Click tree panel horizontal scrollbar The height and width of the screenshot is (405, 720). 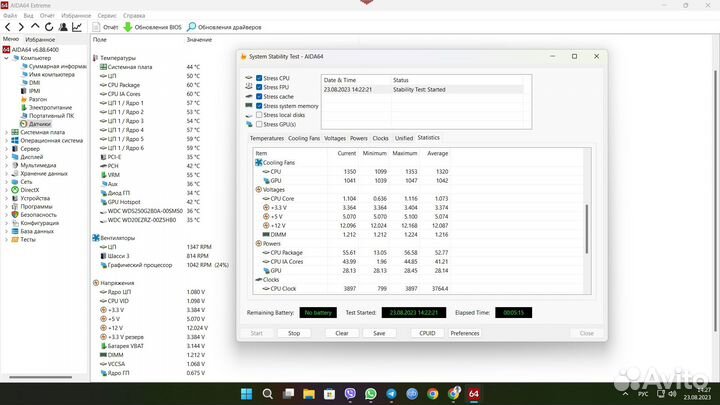pyautogui.click(x=40, y=377)
